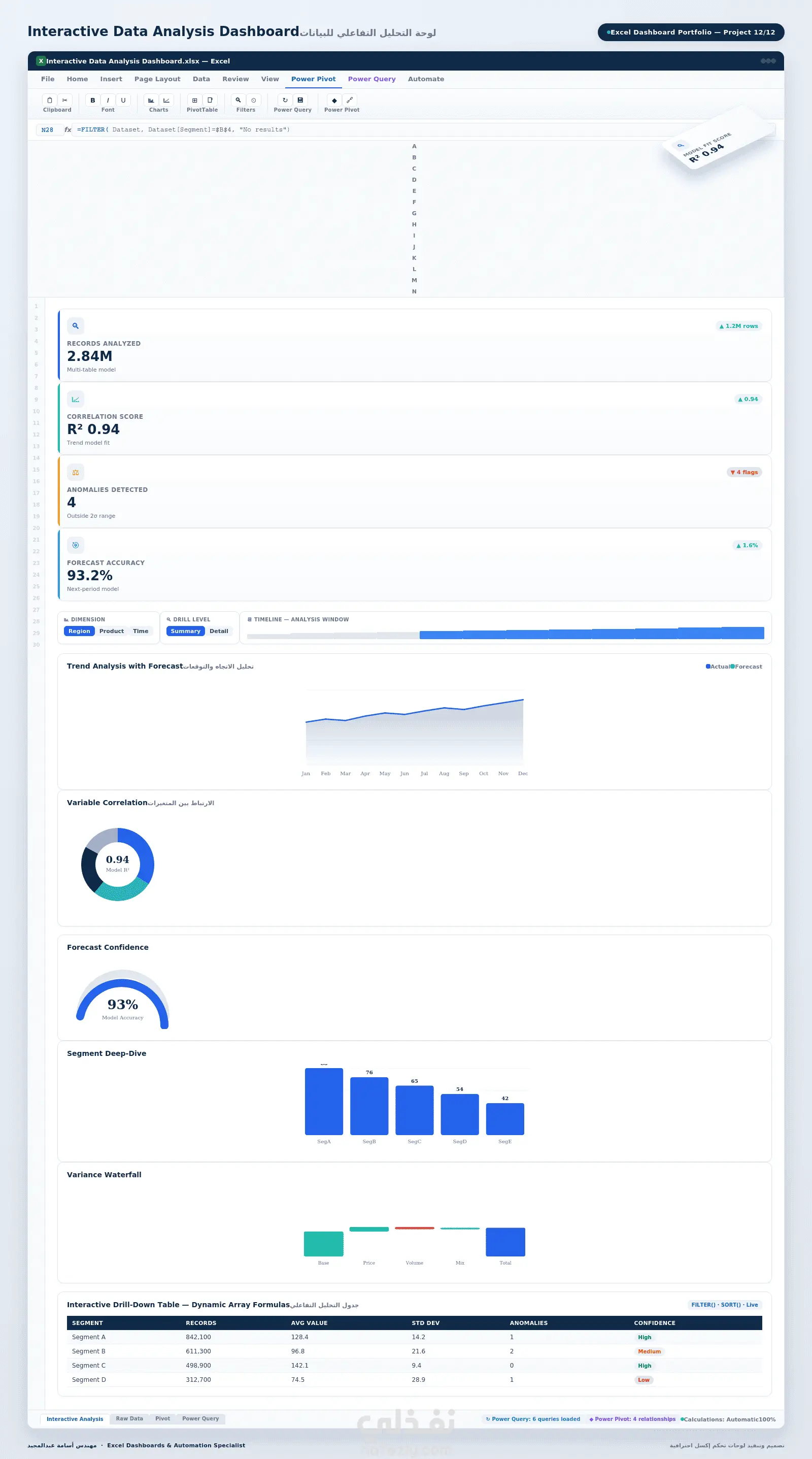
Task: Click the Filters clock timeline icon
Action: click(254, 100)
